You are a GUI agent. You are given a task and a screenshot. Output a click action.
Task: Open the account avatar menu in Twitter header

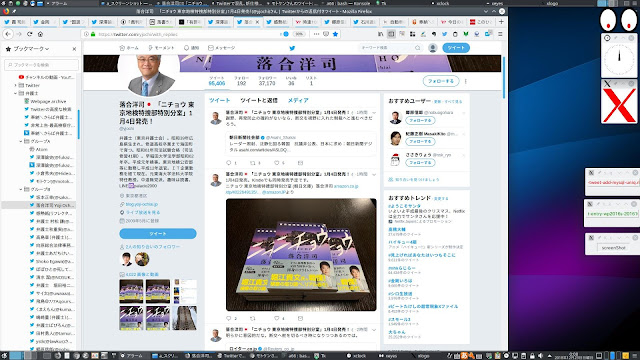[x=433, y=48]
